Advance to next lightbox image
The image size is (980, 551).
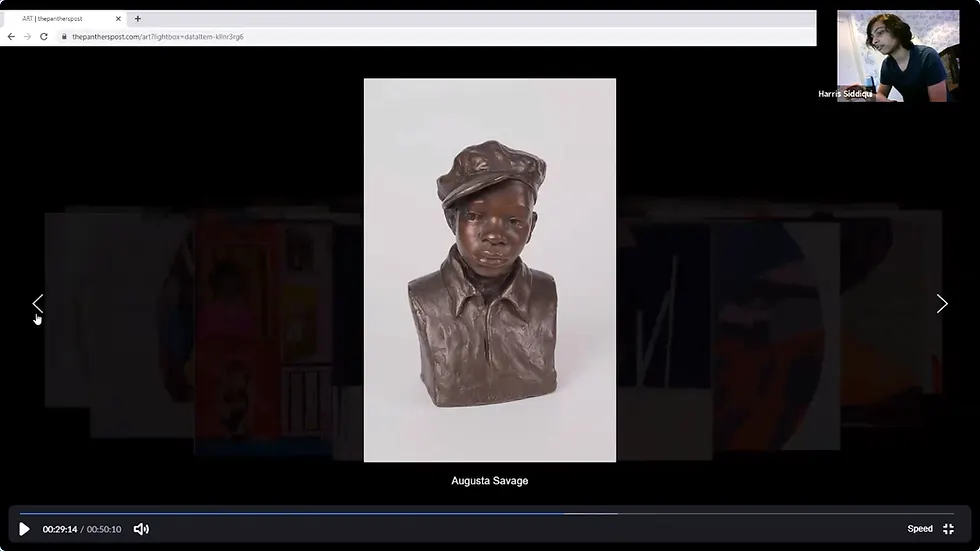[942, 304]
